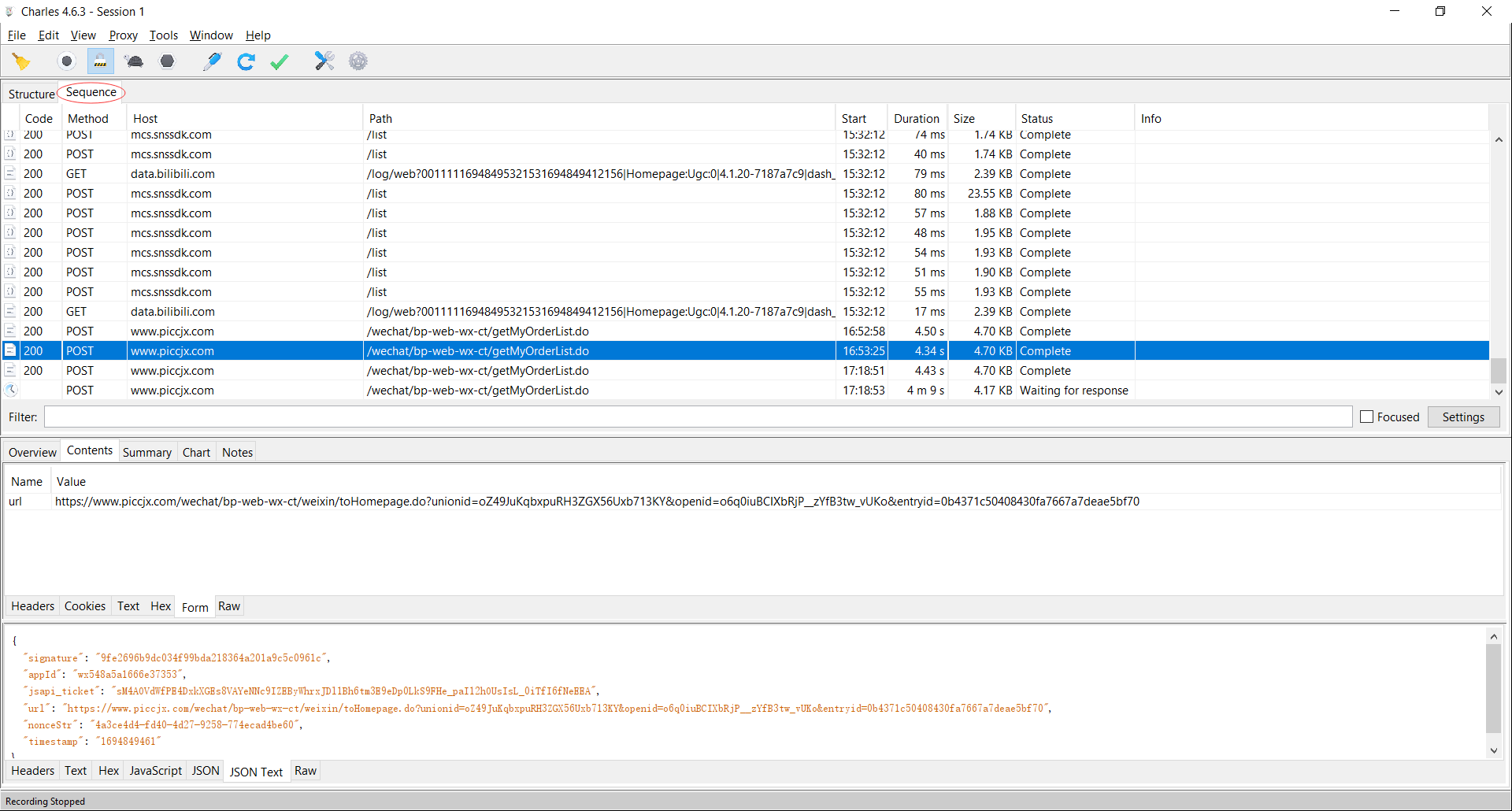Sort by Size column header
The image size is (1512, 811).
click(981, 119)
